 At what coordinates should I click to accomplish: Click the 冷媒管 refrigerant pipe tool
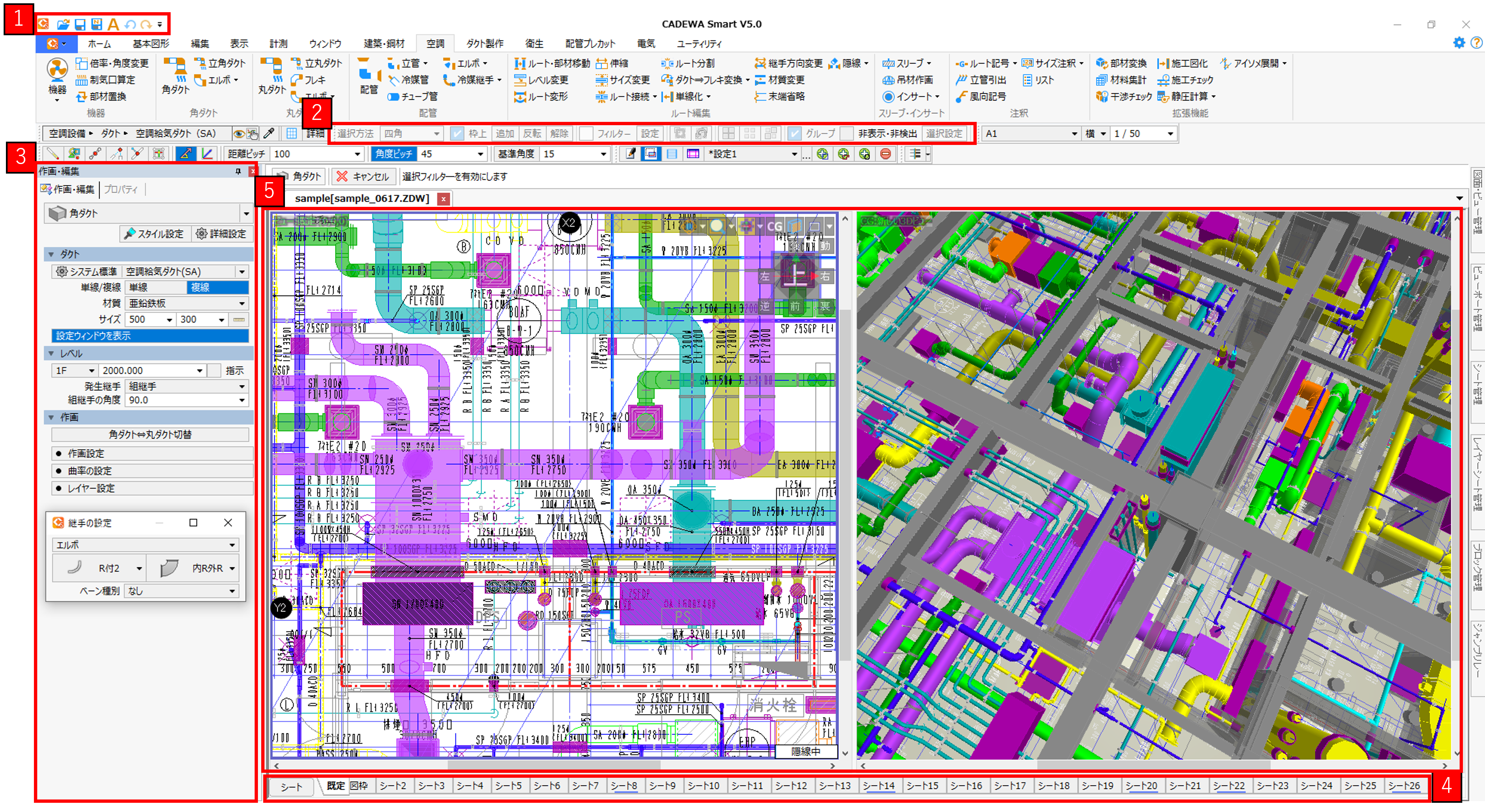point(408,79)
